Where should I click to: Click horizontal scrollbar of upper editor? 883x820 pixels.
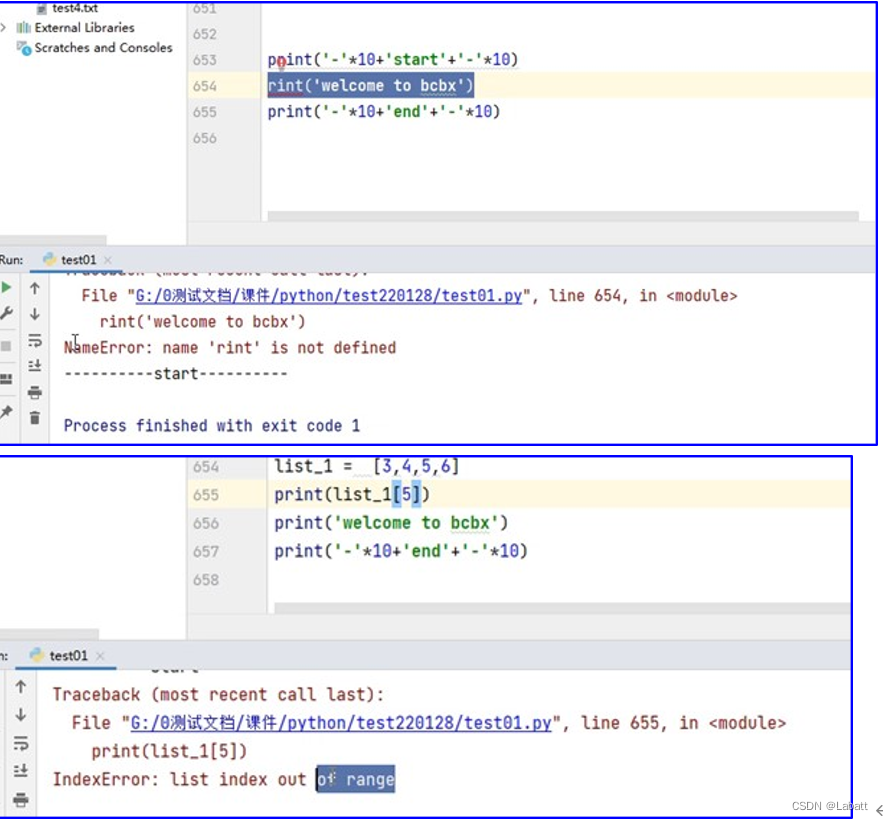(x=563, y=216)
